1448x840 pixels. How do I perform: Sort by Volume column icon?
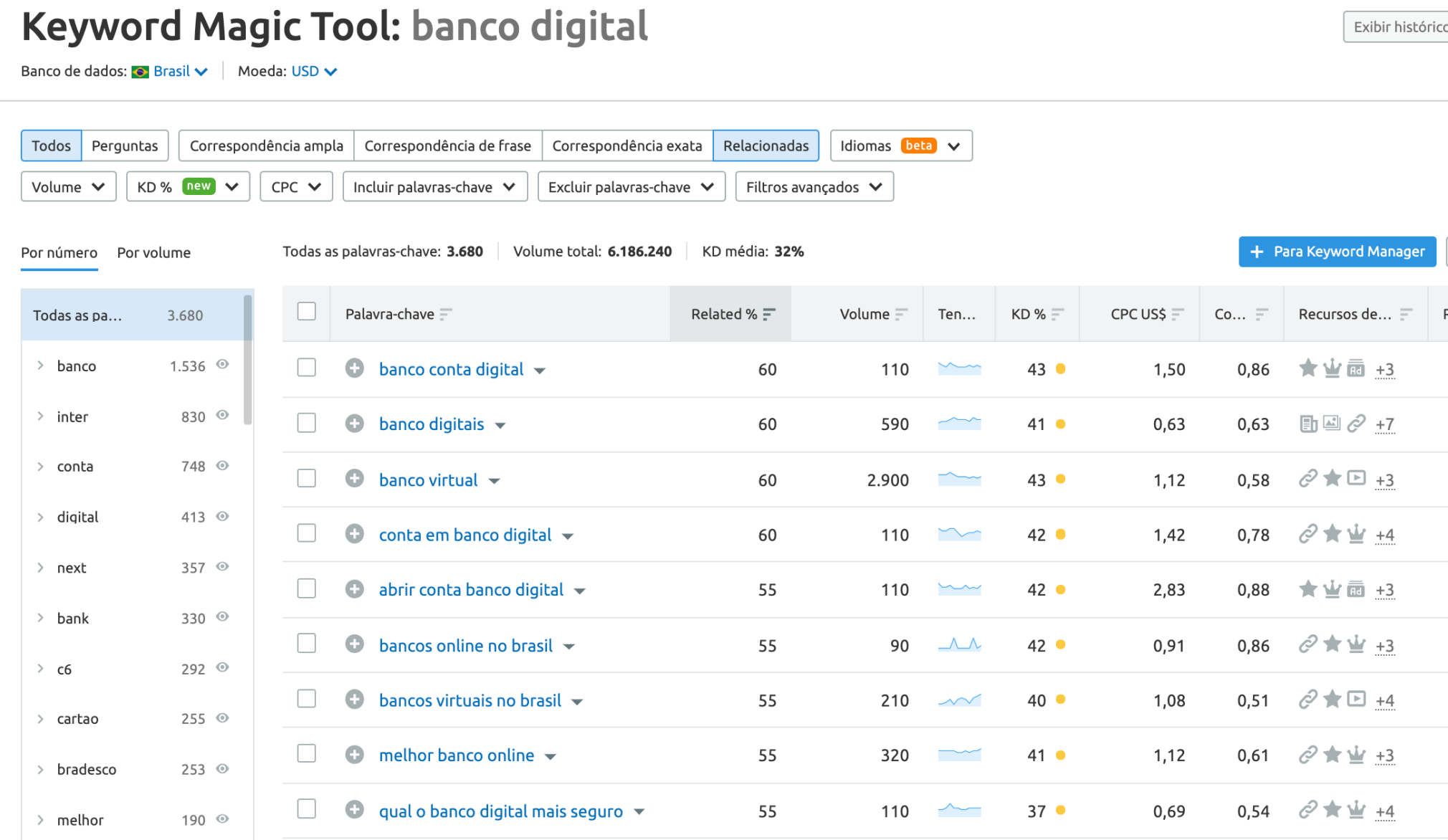[901, 314]
